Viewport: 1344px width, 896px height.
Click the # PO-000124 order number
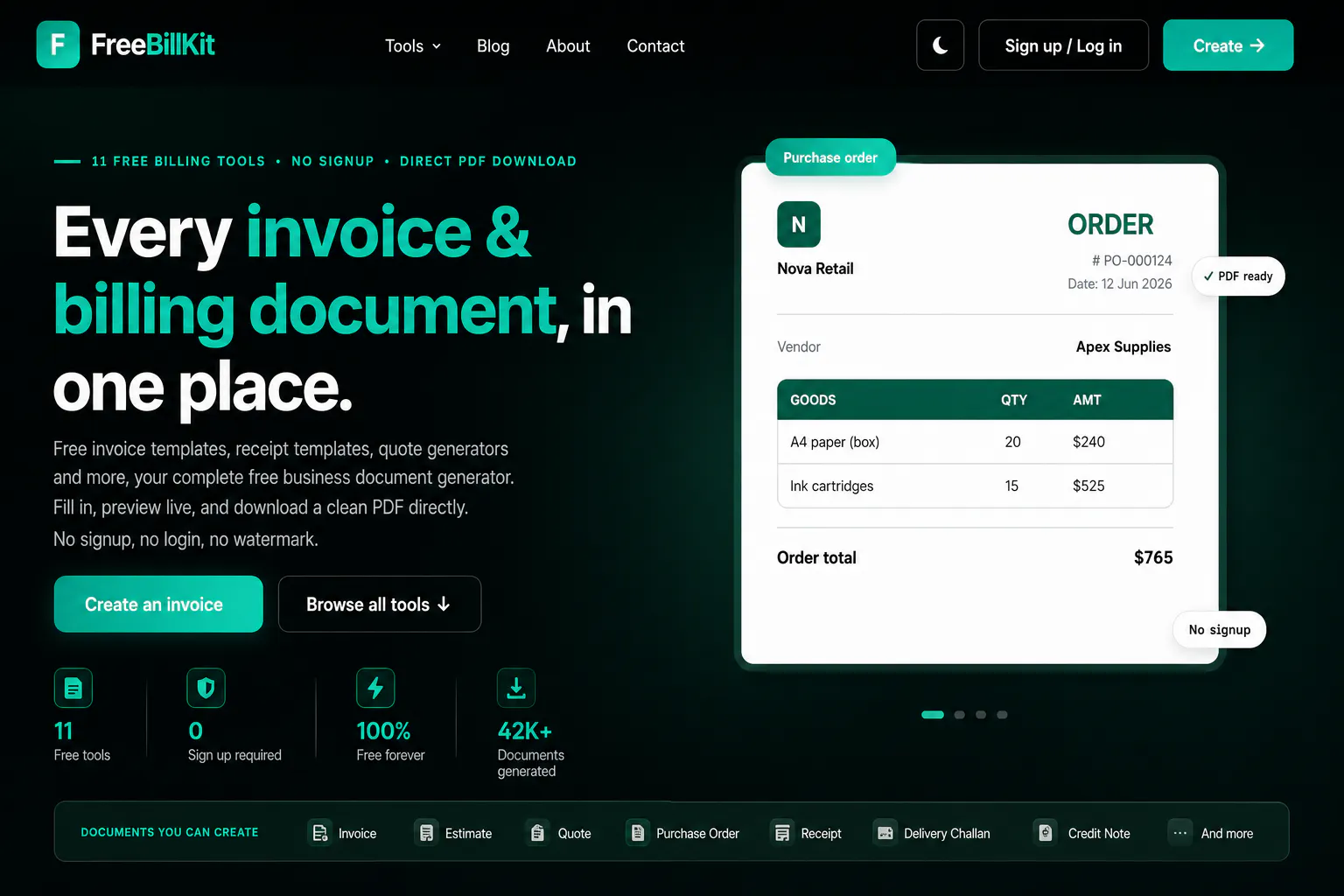pos(1131,261)
